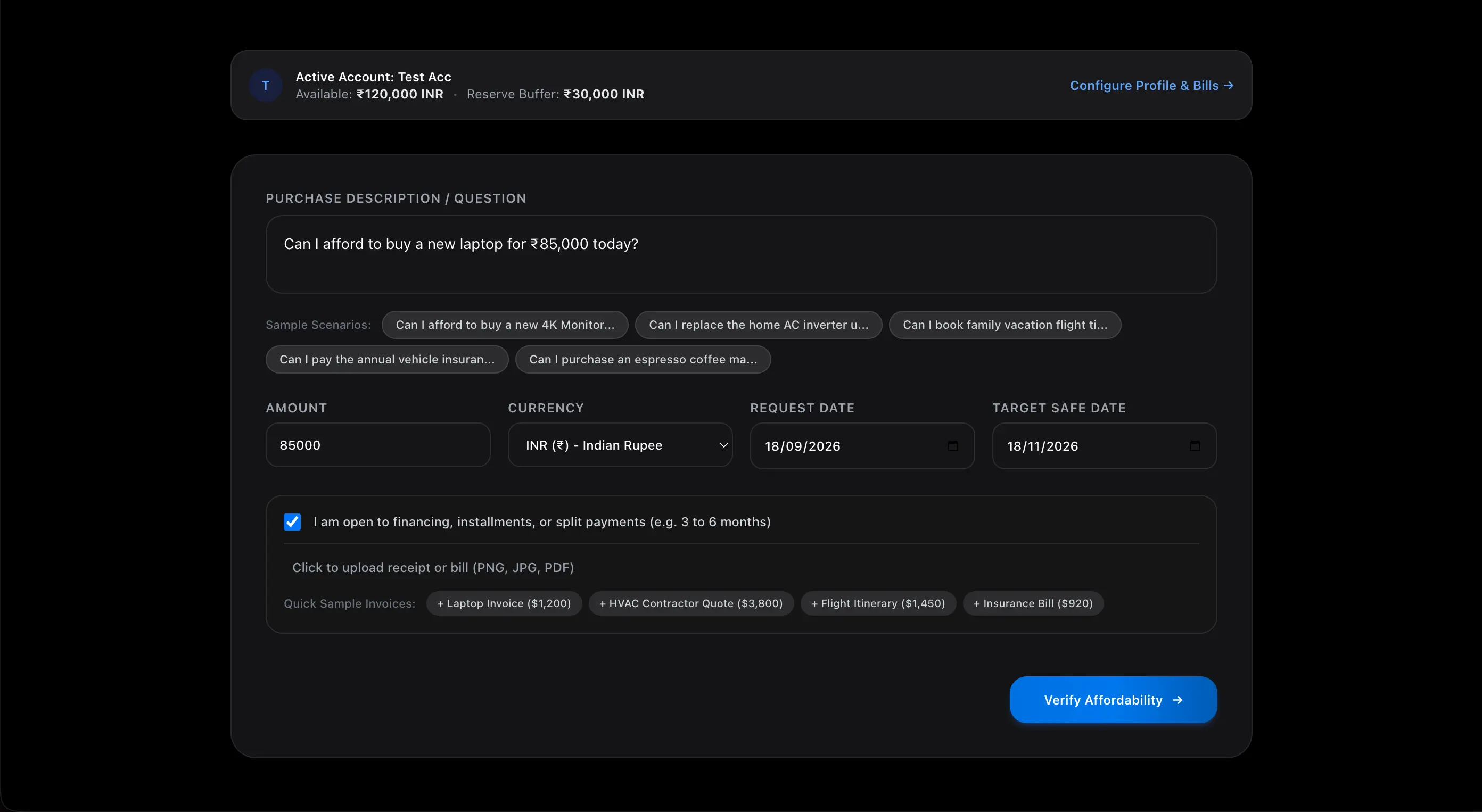This screenshot has width=1482, height=812.
Task: Add the Insurance Bill ($920) sample
Action: (1033, 603)
